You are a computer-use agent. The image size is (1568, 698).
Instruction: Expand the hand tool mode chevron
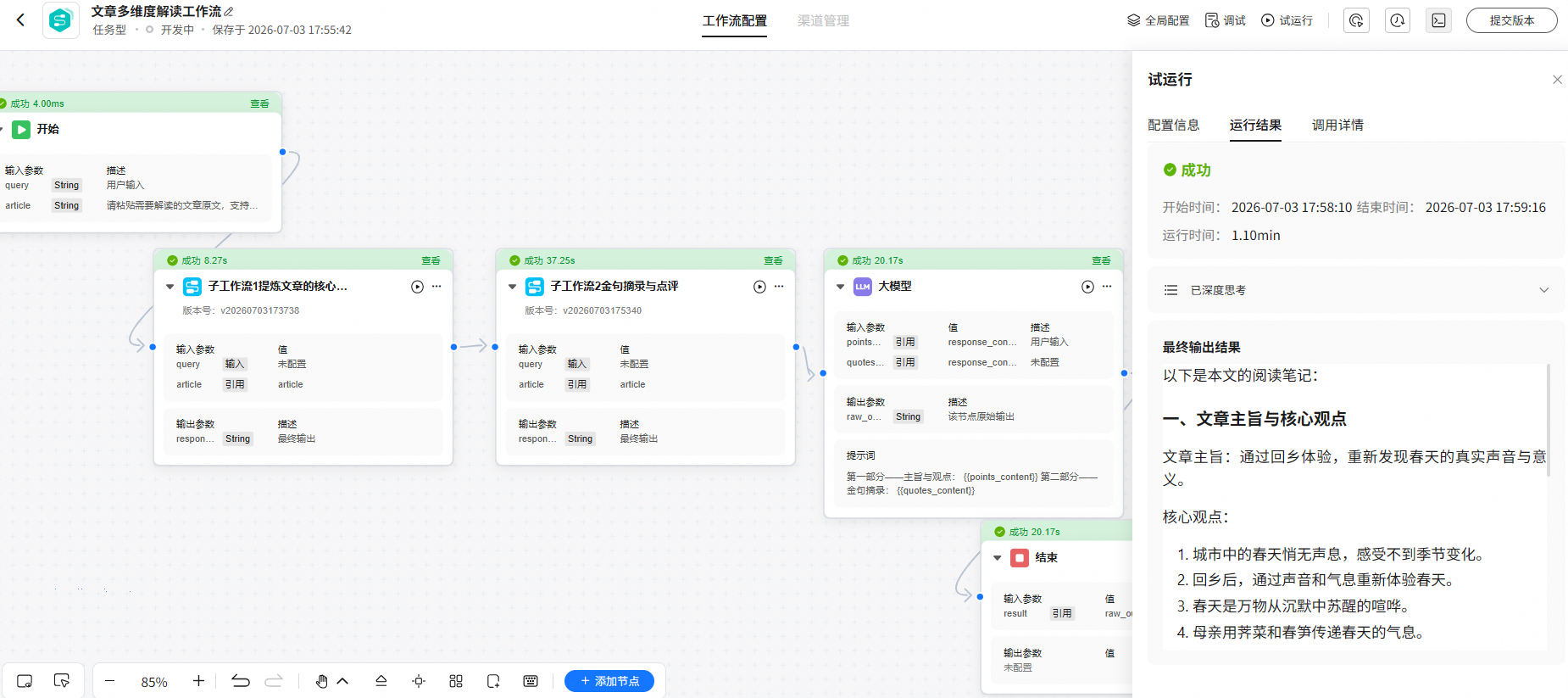pos(342,681)
